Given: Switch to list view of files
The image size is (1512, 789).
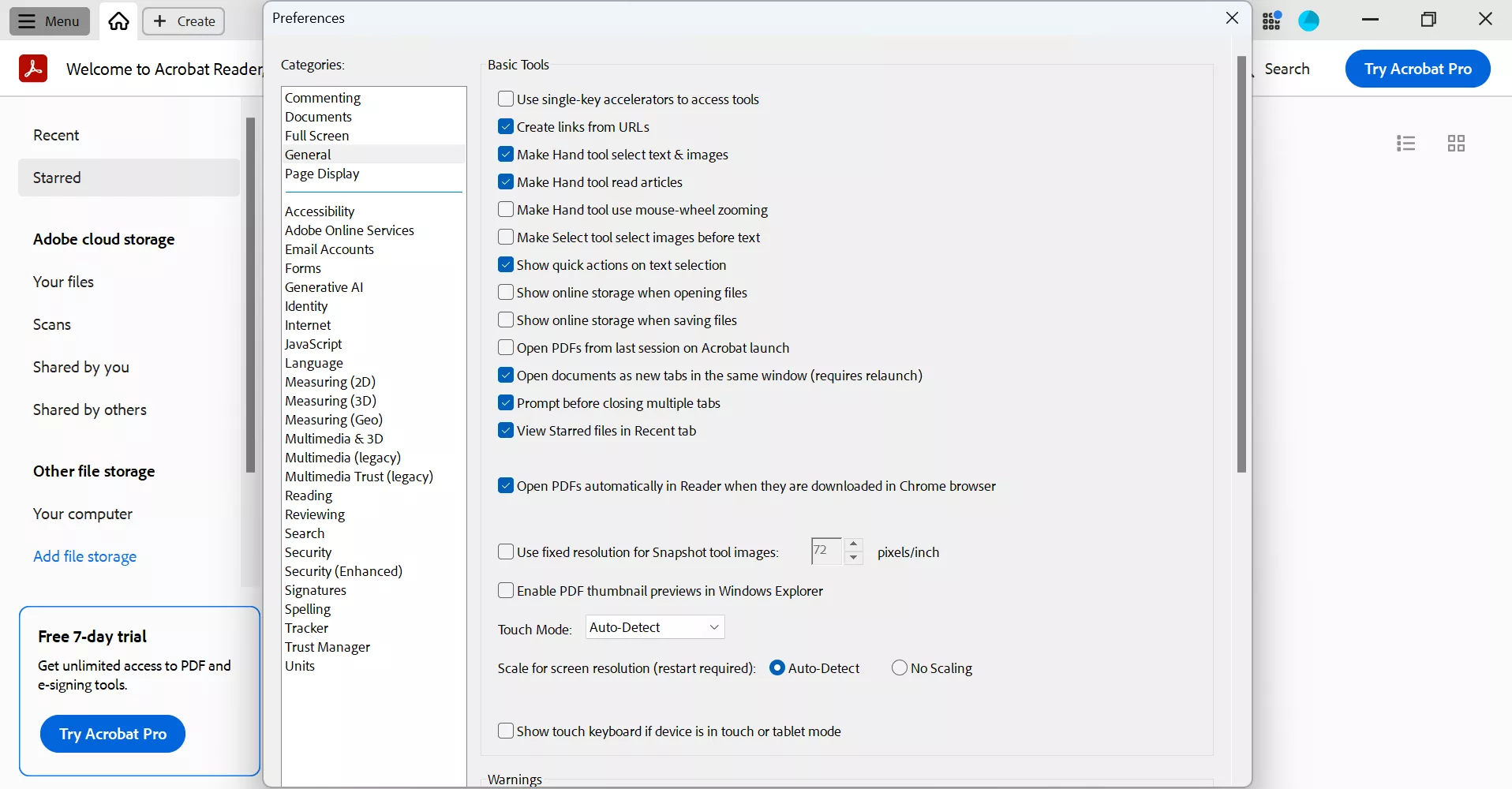Looking at the screenshot, I should (1406, 143).
